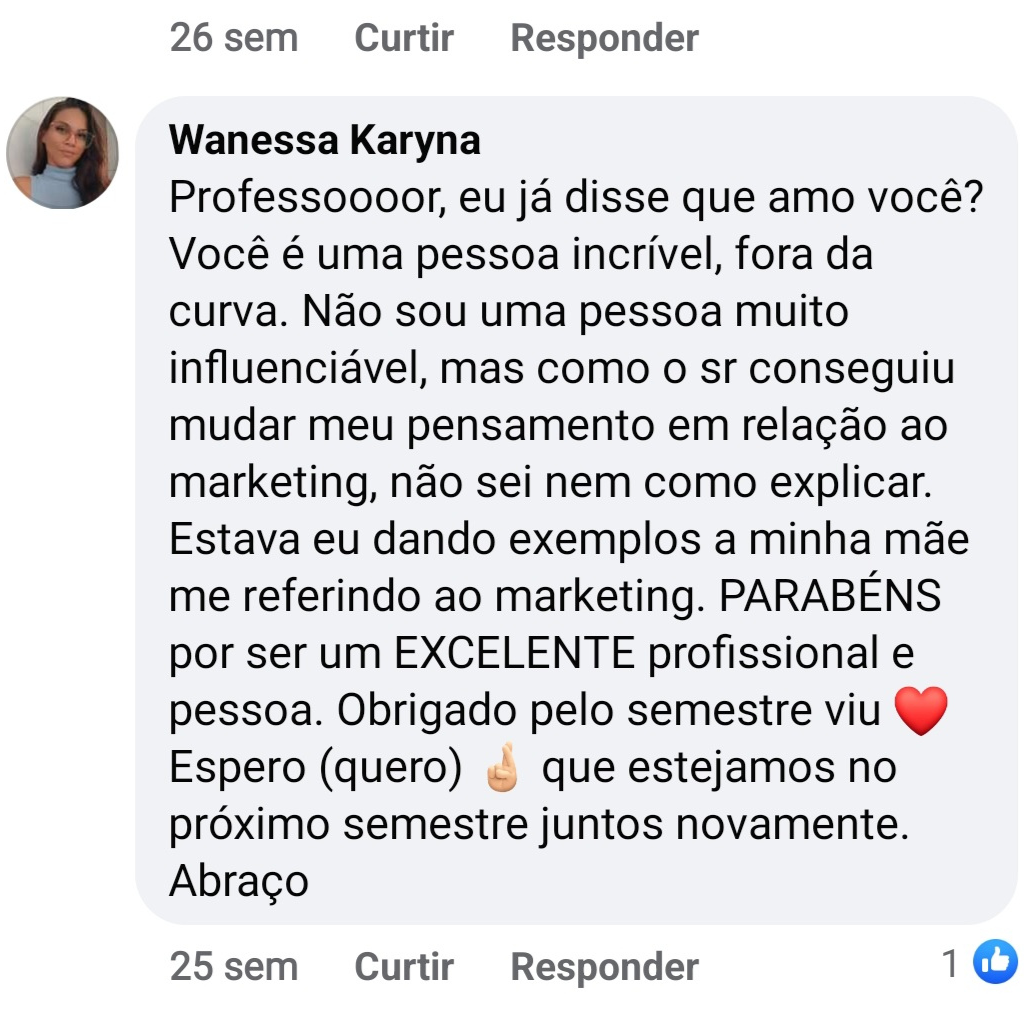Click the word influenciável in the comment
This screenshot has height=1024, width=1024.
[x=297, y=368]
